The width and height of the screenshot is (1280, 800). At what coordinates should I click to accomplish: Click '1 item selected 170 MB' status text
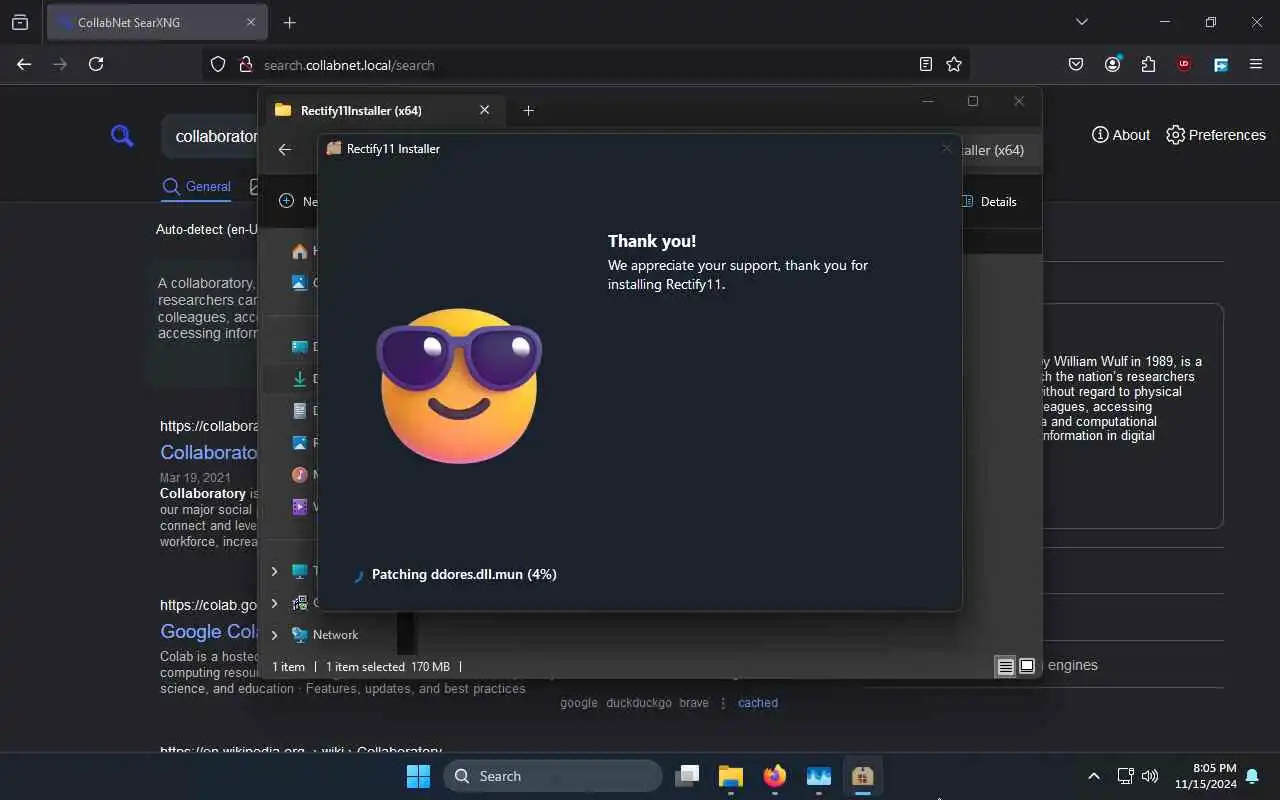tap(388, 666)
